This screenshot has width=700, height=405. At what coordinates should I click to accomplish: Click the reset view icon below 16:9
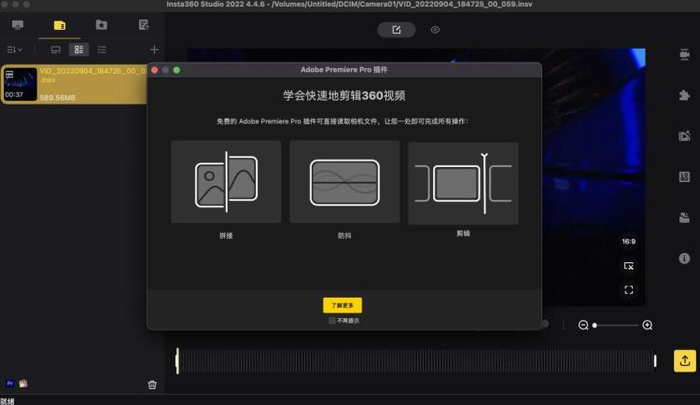click(629, 266)
